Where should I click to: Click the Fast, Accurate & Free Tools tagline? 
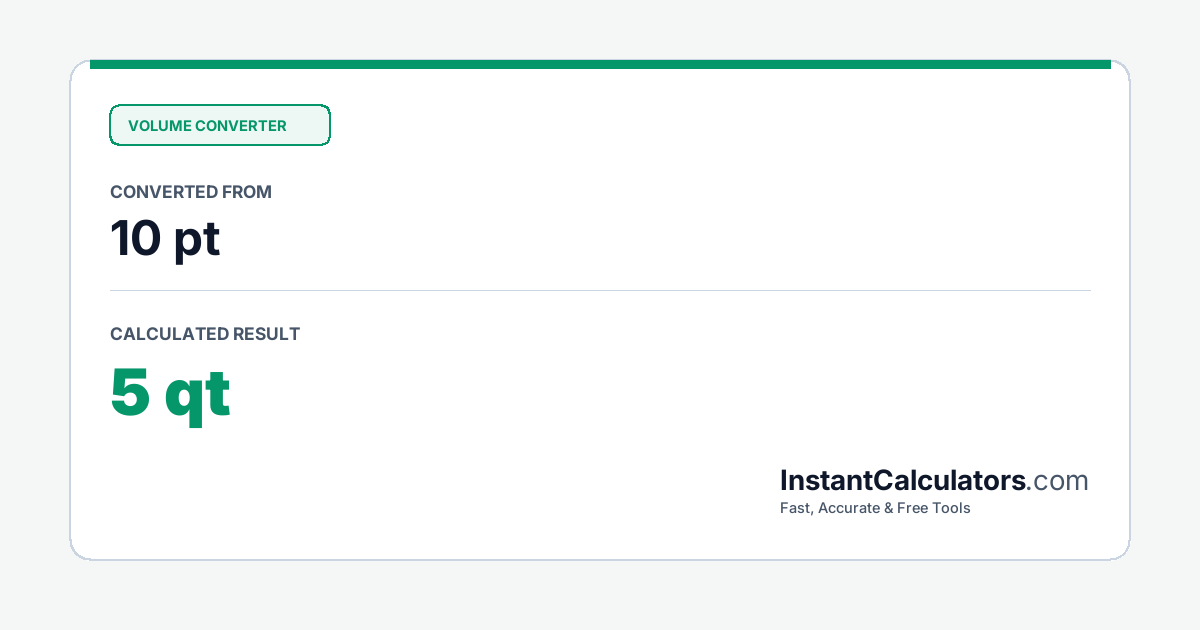pos(875,508)
